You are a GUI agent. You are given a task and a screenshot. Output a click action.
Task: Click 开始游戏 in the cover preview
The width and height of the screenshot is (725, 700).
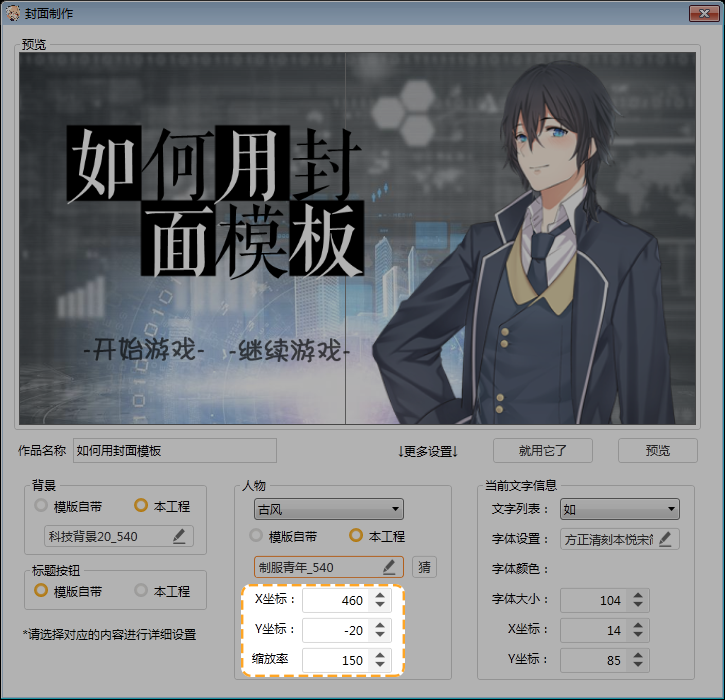coord(144,353)
